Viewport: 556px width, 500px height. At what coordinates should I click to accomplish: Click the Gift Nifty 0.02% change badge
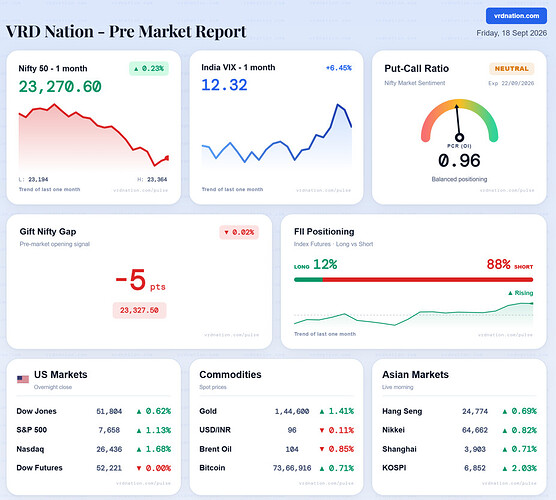tap(239, 232)
